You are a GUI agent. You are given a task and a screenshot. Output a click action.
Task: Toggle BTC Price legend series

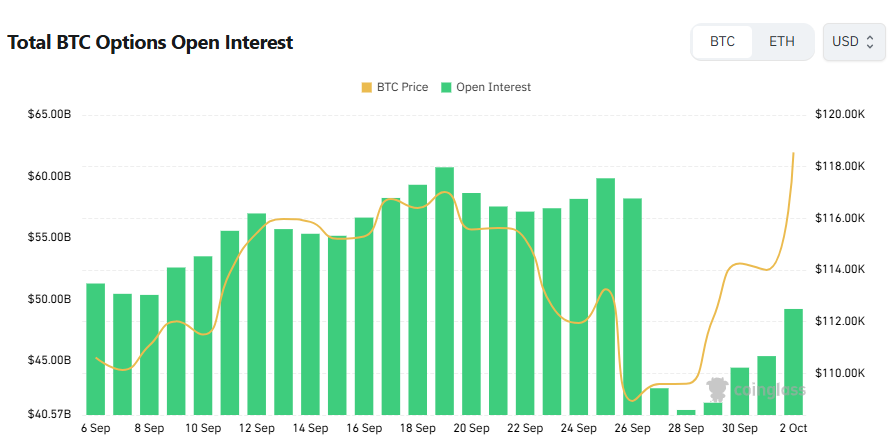pos(401,87)
